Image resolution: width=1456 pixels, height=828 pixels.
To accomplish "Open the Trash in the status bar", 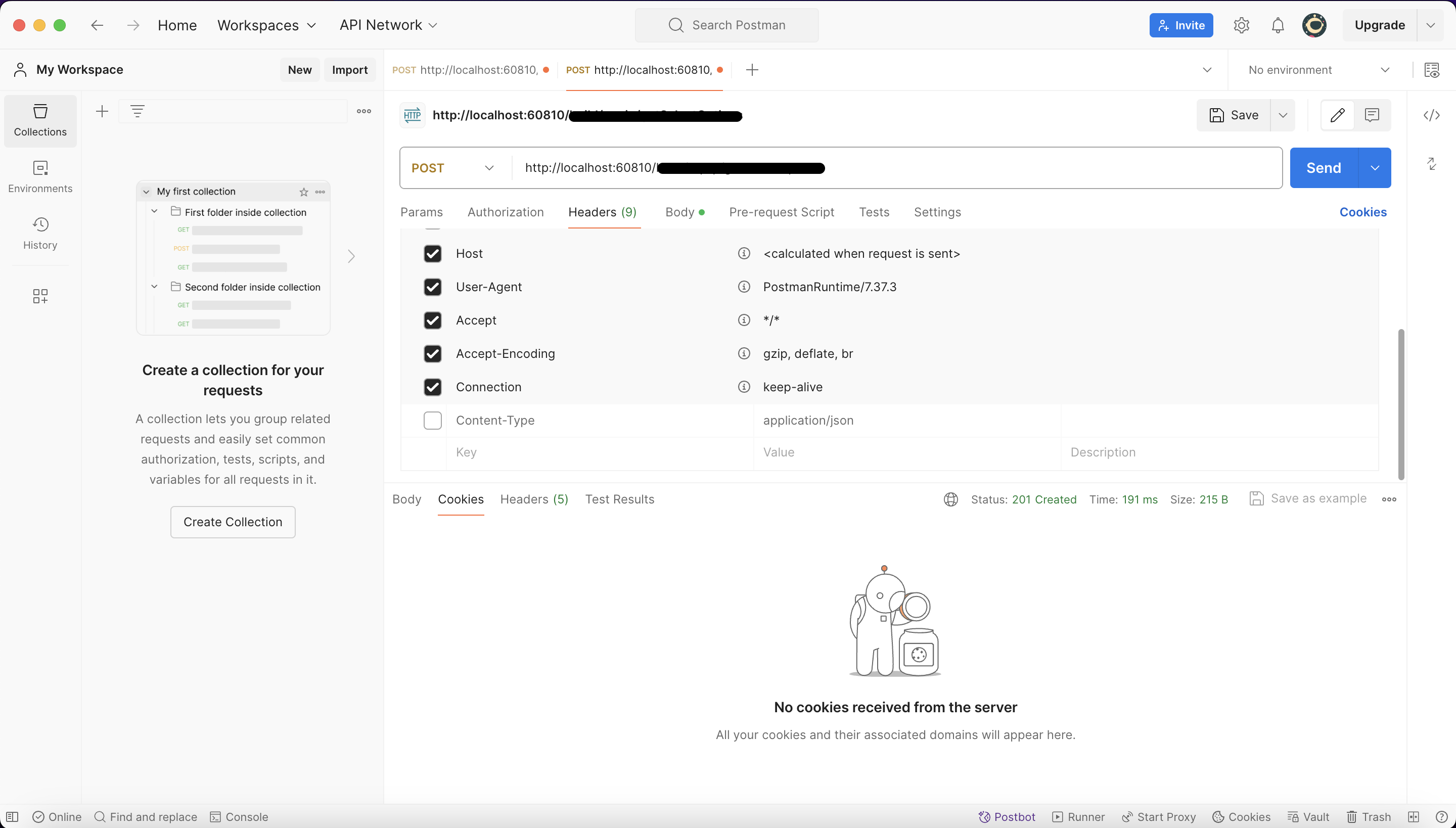I will (1369, 817).
